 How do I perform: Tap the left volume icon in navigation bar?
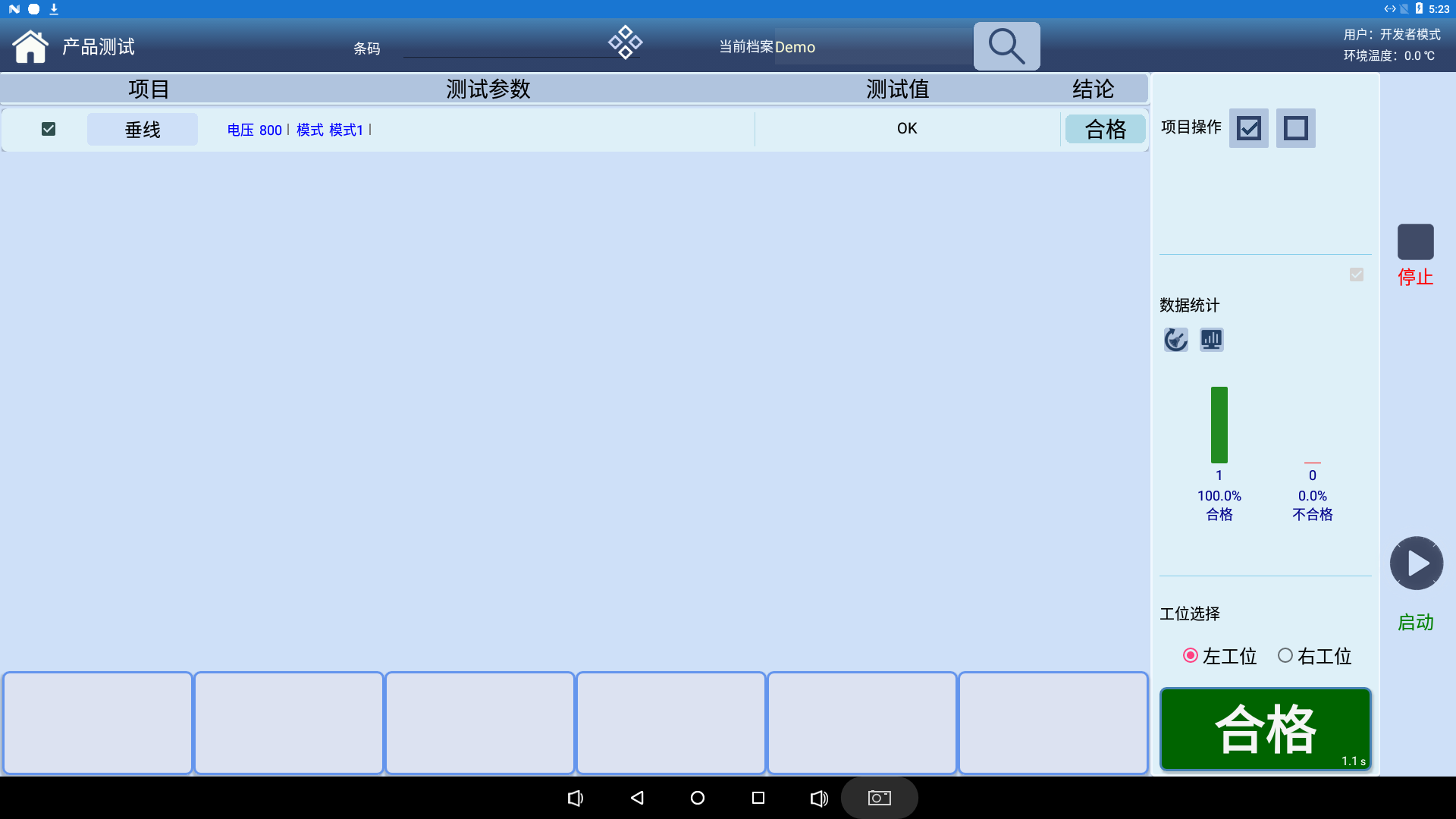(x=576, y=798)
